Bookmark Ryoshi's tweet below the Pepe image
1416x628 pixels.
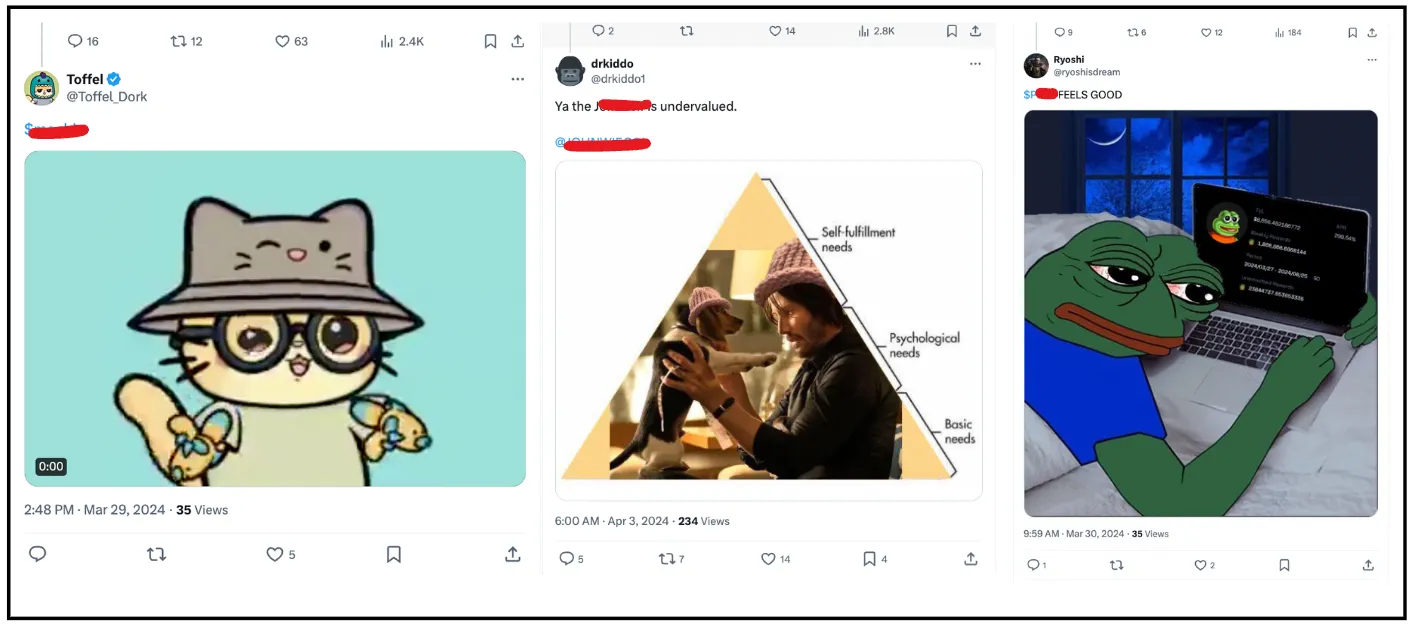click(1284, 565)
